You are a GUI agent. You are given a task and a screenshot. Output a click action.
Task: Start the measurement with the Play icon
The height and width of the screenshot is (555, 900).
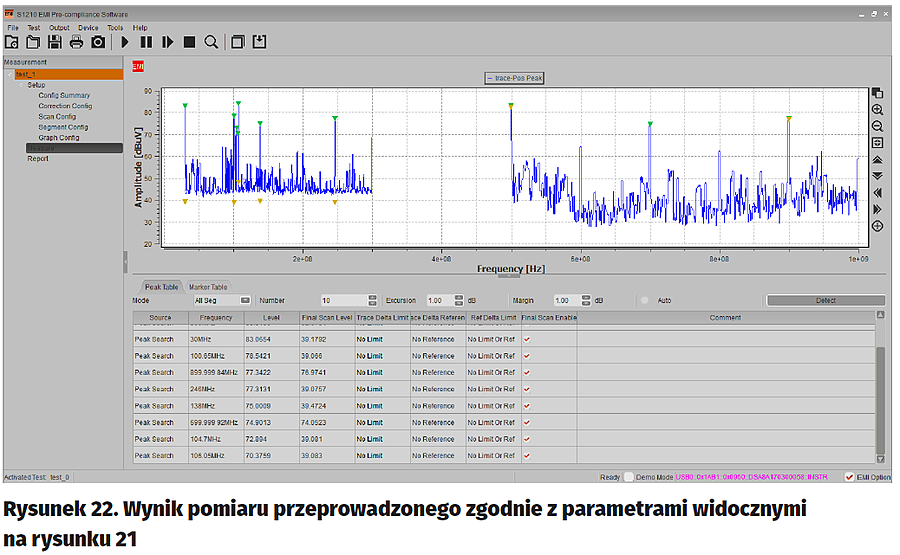(125, 42)
